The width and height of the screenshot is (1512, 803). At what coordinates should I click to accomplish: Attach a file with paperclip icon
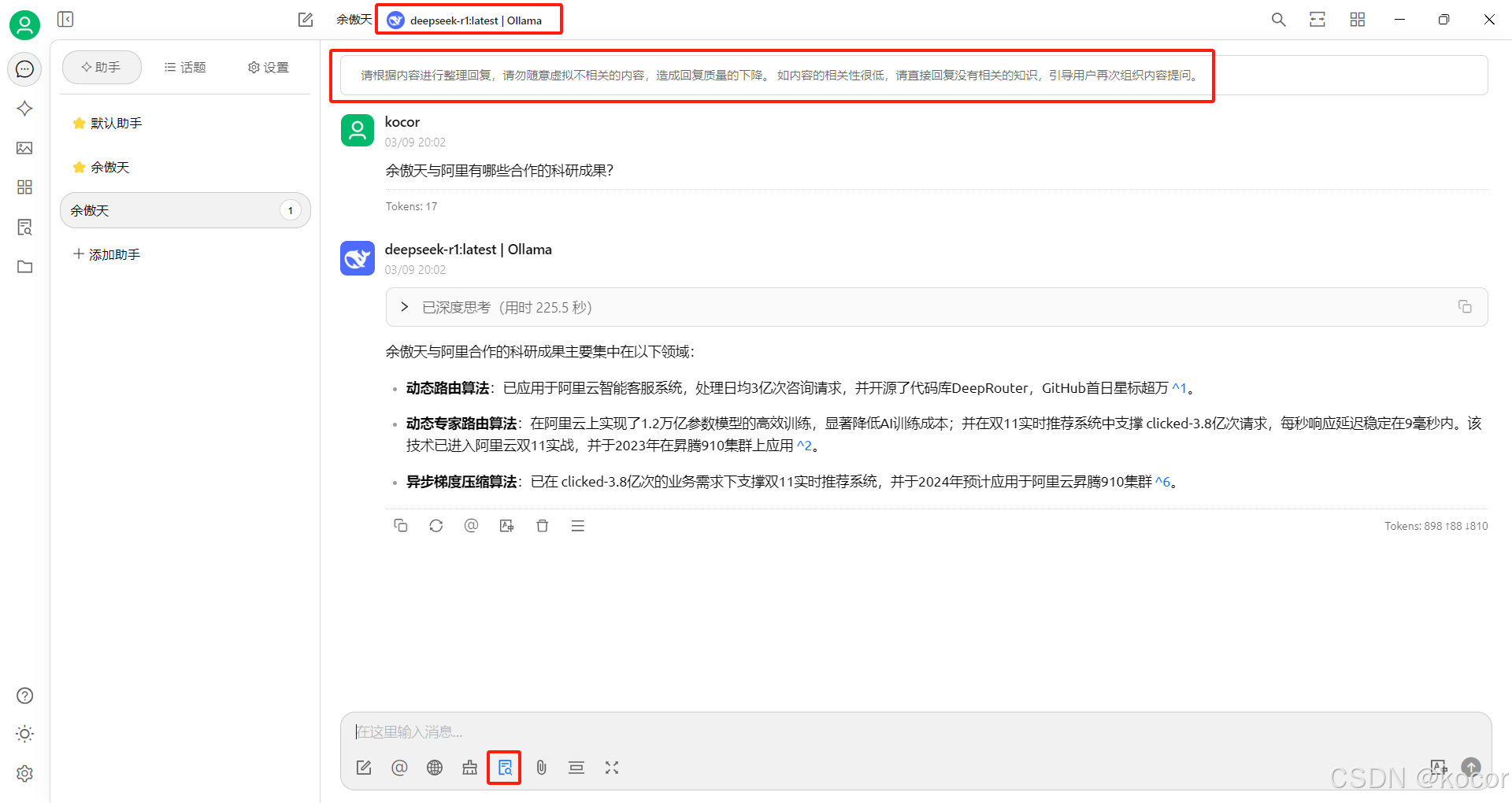[541, 768]
